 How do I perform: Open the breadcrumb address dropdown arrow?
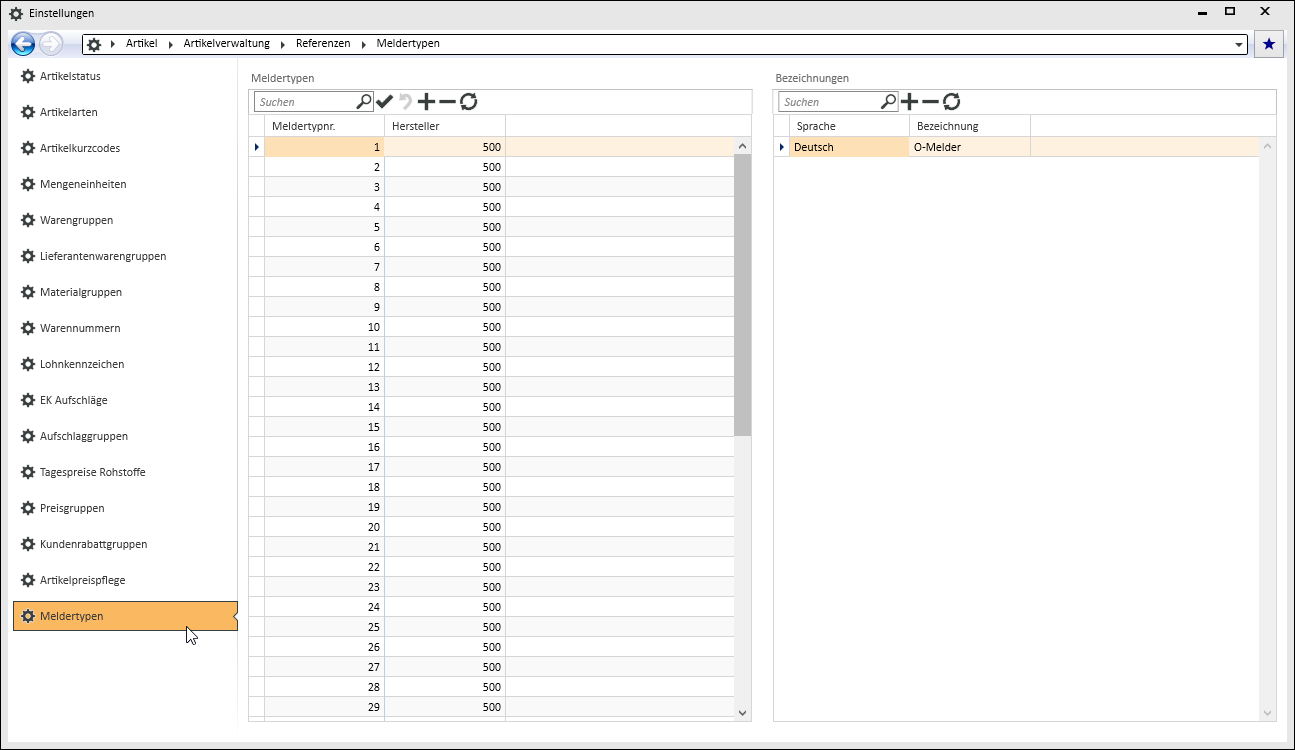[1240, 45]
